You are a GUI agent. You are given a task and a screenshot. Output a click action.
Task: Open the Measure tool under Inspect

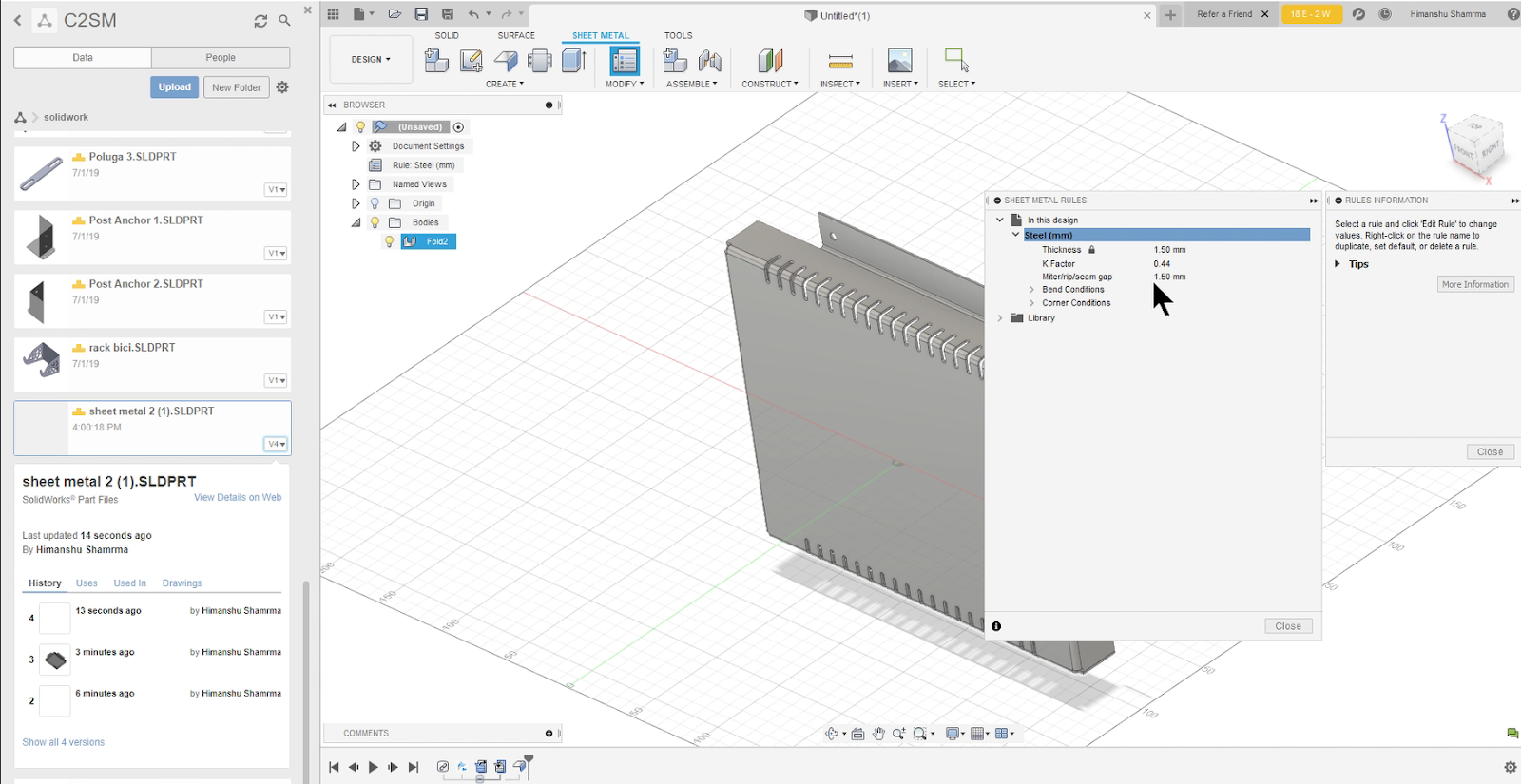[840, 61]
